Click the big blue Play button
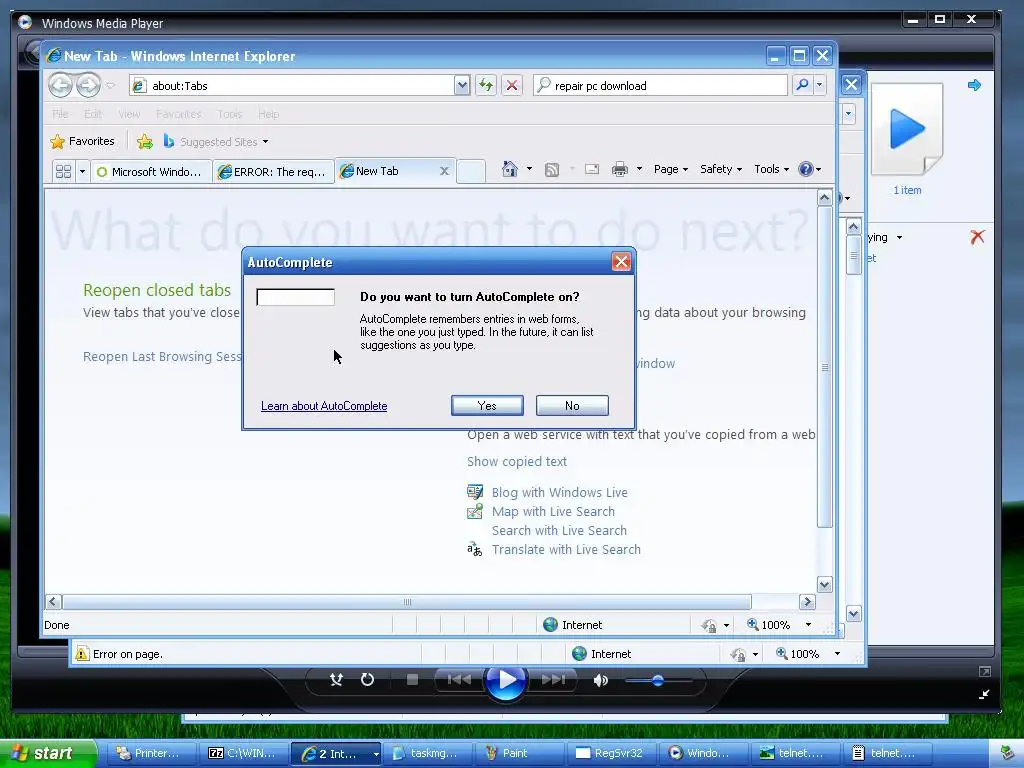This screenshot has height=768, width=1024. pos(505,680)
